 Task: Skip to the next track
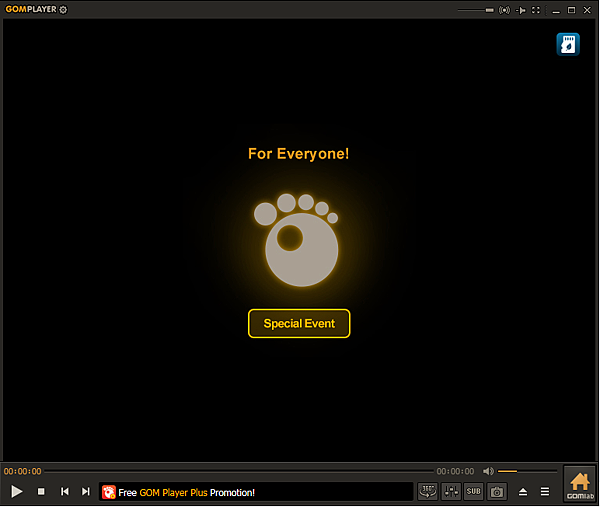click(x=86, y=492)
